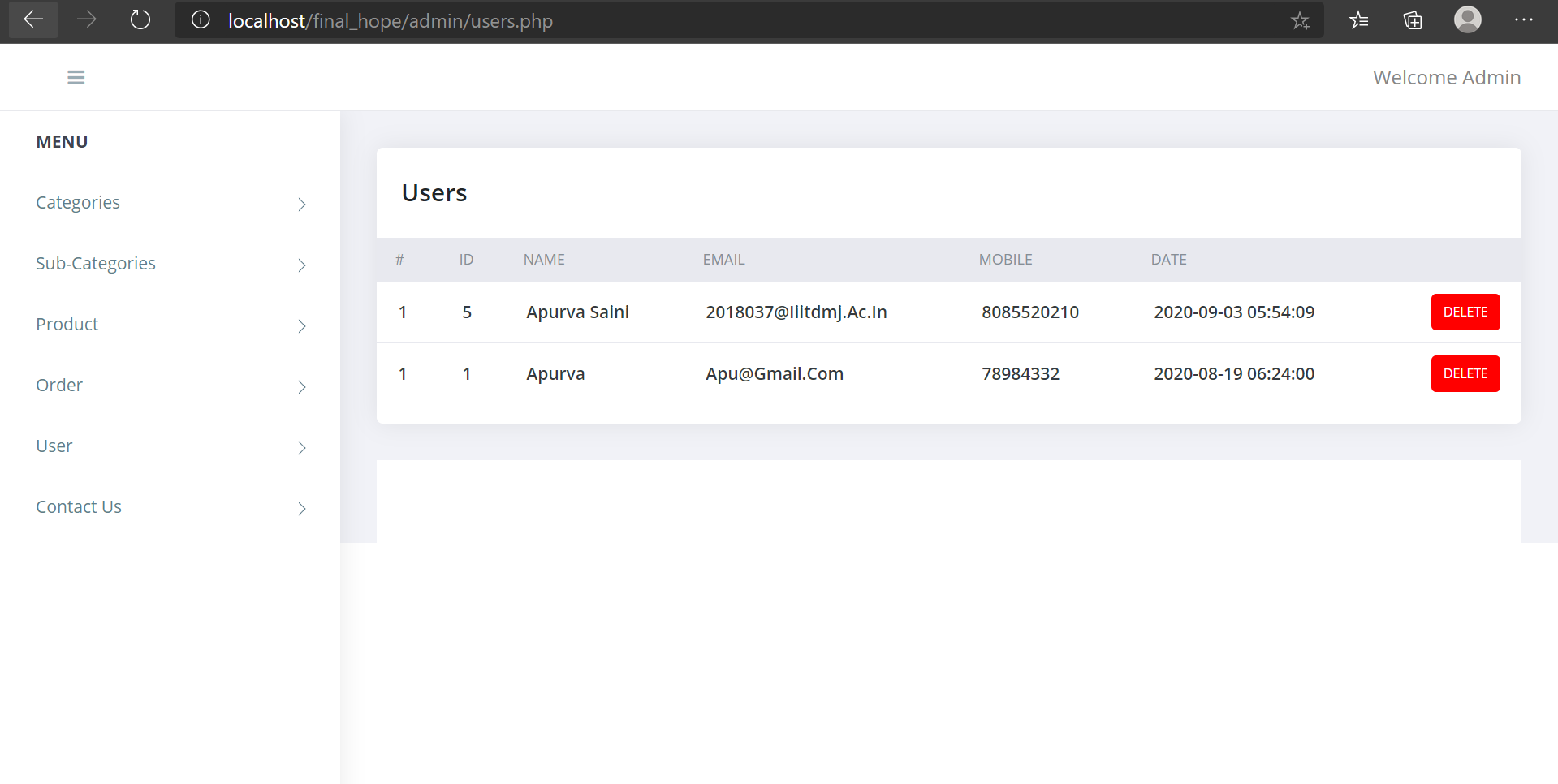Open the sidebar hamburger menu icon
The width and height of the screenshot is (1558, 784).
76,77
